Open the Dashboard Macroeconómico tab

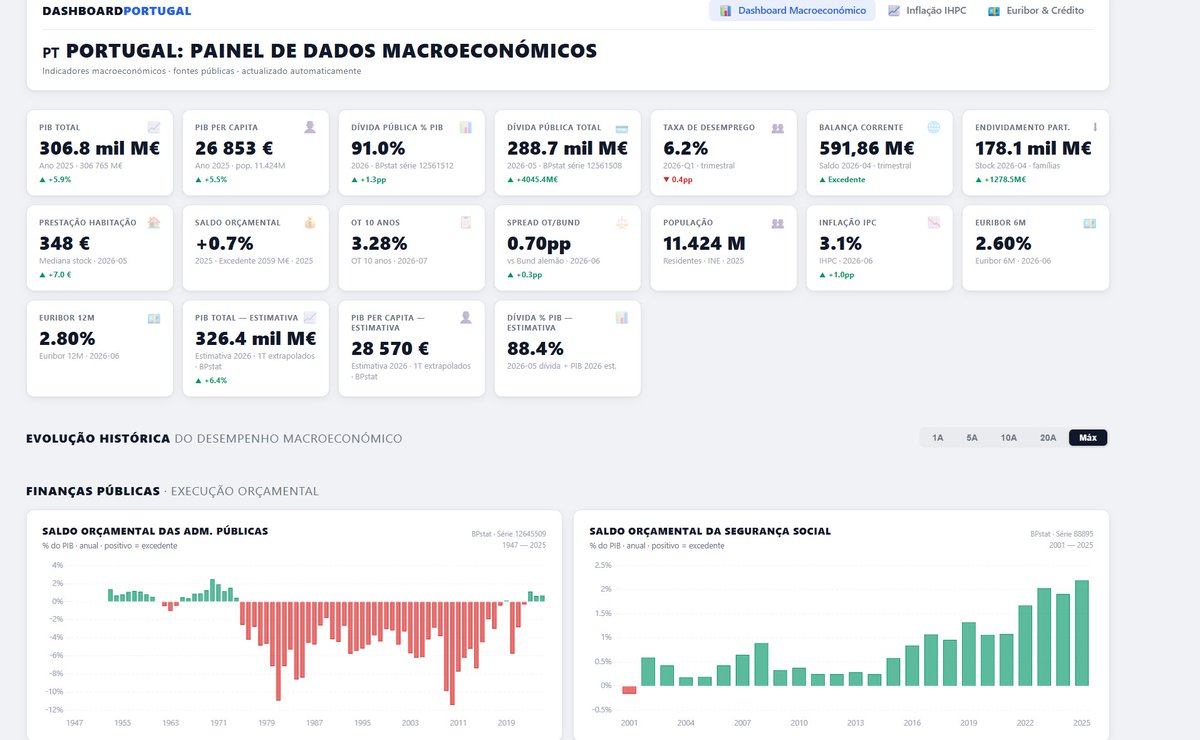[x=792, y=10]
